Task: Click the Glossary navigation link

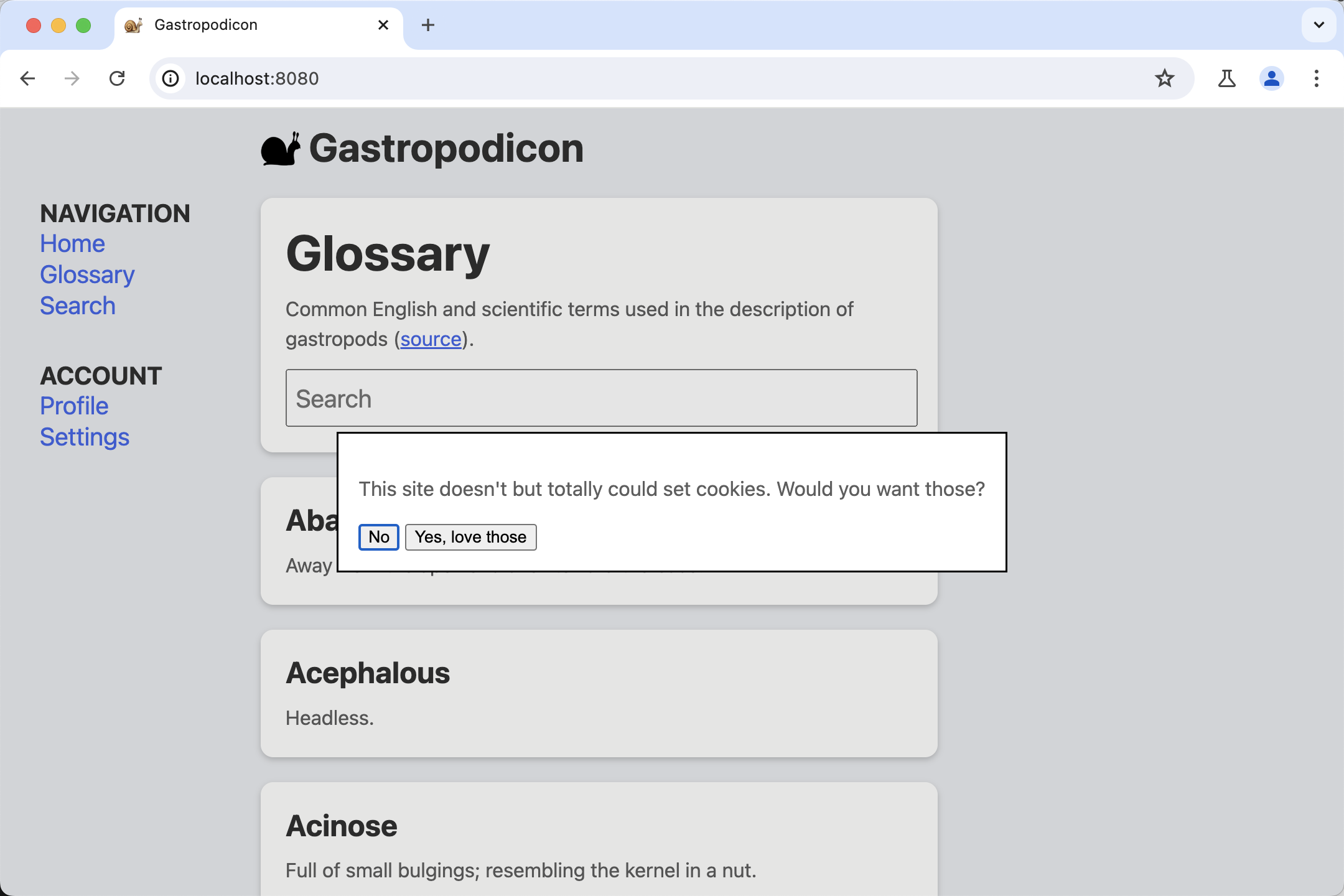Action: pyautogui.click(x=87, y=274)
